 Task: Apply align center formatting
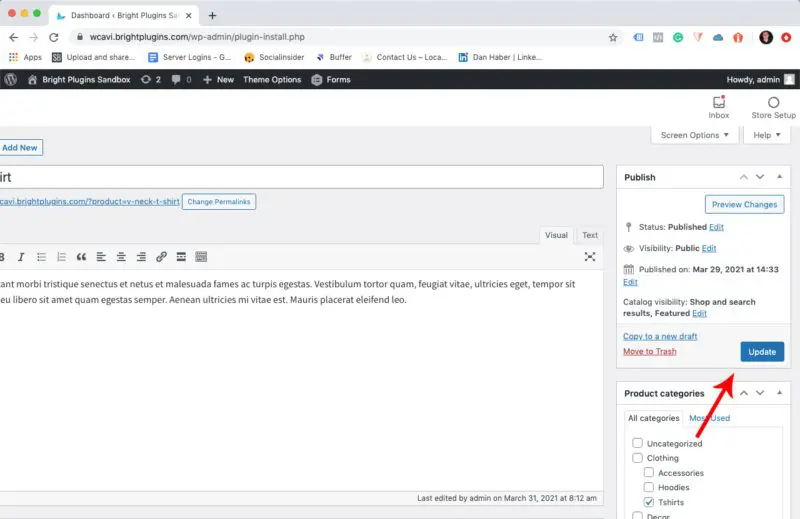coord(121,257)
